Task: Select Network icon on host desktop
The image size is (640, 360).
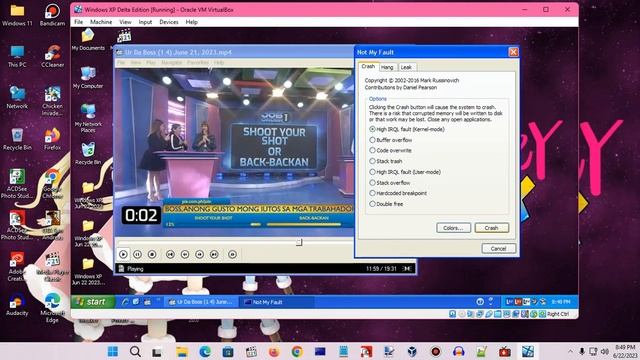Action: [x=17, y=97]
